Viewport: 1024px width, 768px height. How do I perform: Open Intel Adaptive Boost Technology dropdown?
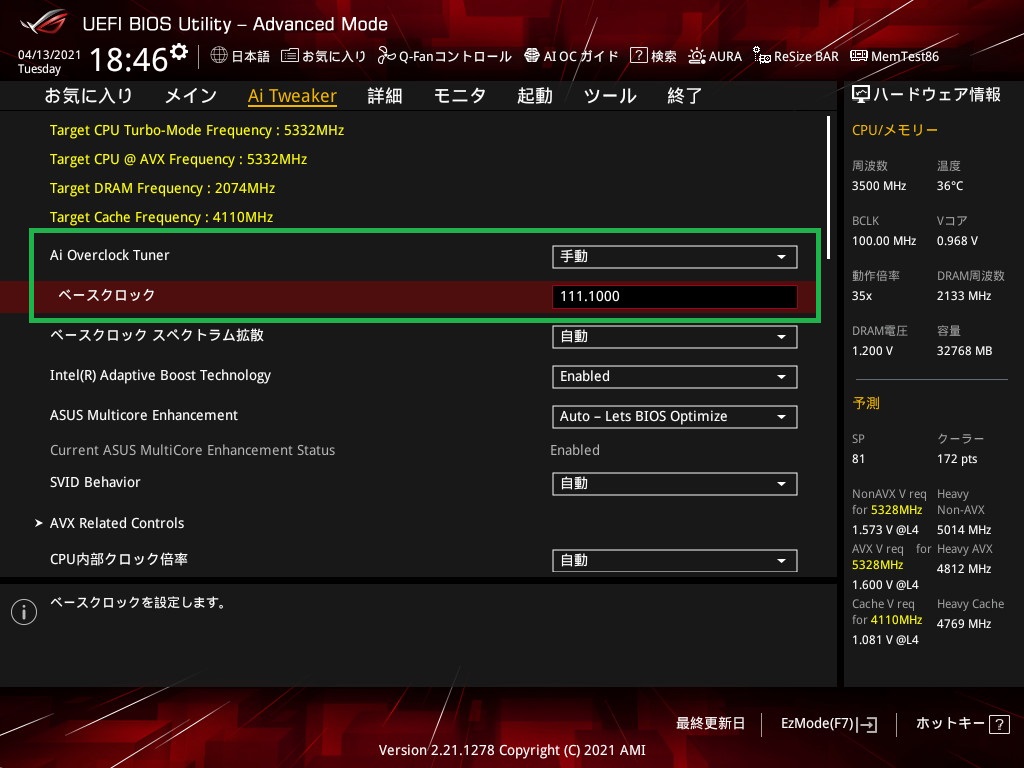pyautogui.click(x=674, y=377)
